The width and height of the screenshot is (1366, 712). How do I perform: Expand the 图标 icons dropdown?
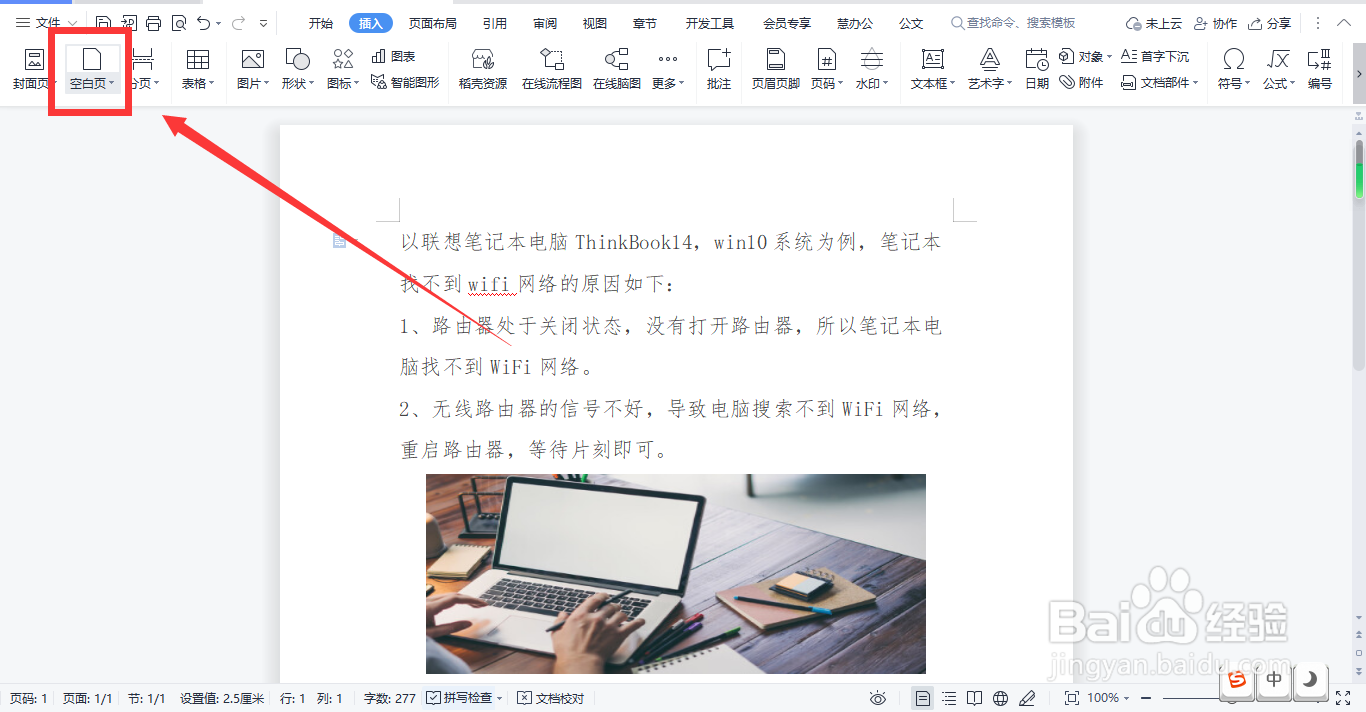[357, 84]
